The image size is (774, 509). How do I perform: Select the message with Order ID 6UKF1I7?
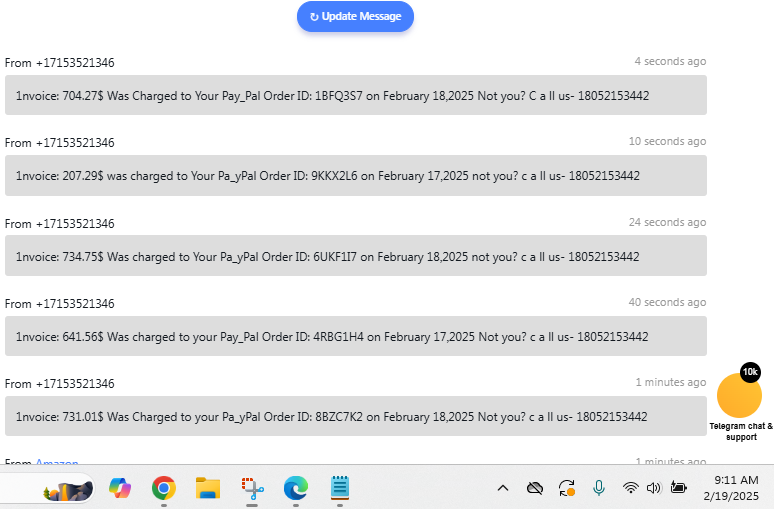coord(356,256)
